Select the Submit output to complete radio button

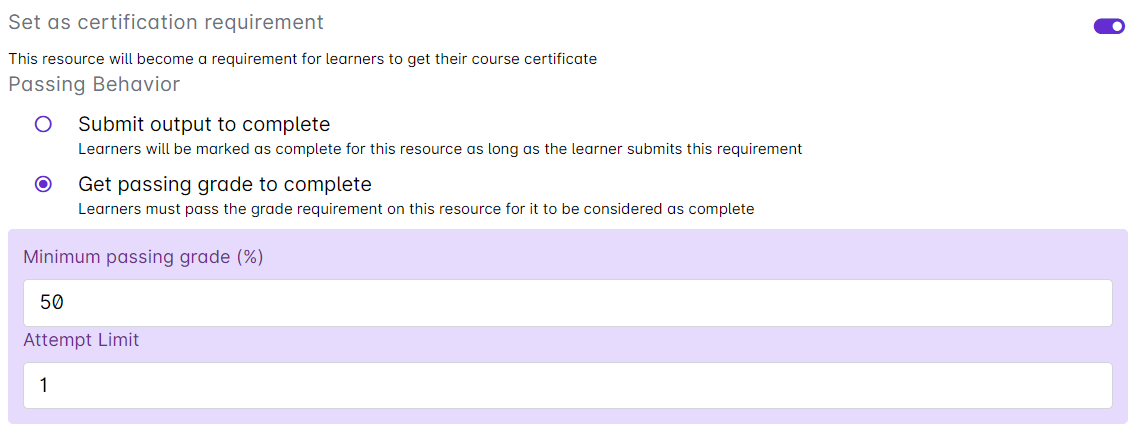pyautogui.click(x=43, y=125)
